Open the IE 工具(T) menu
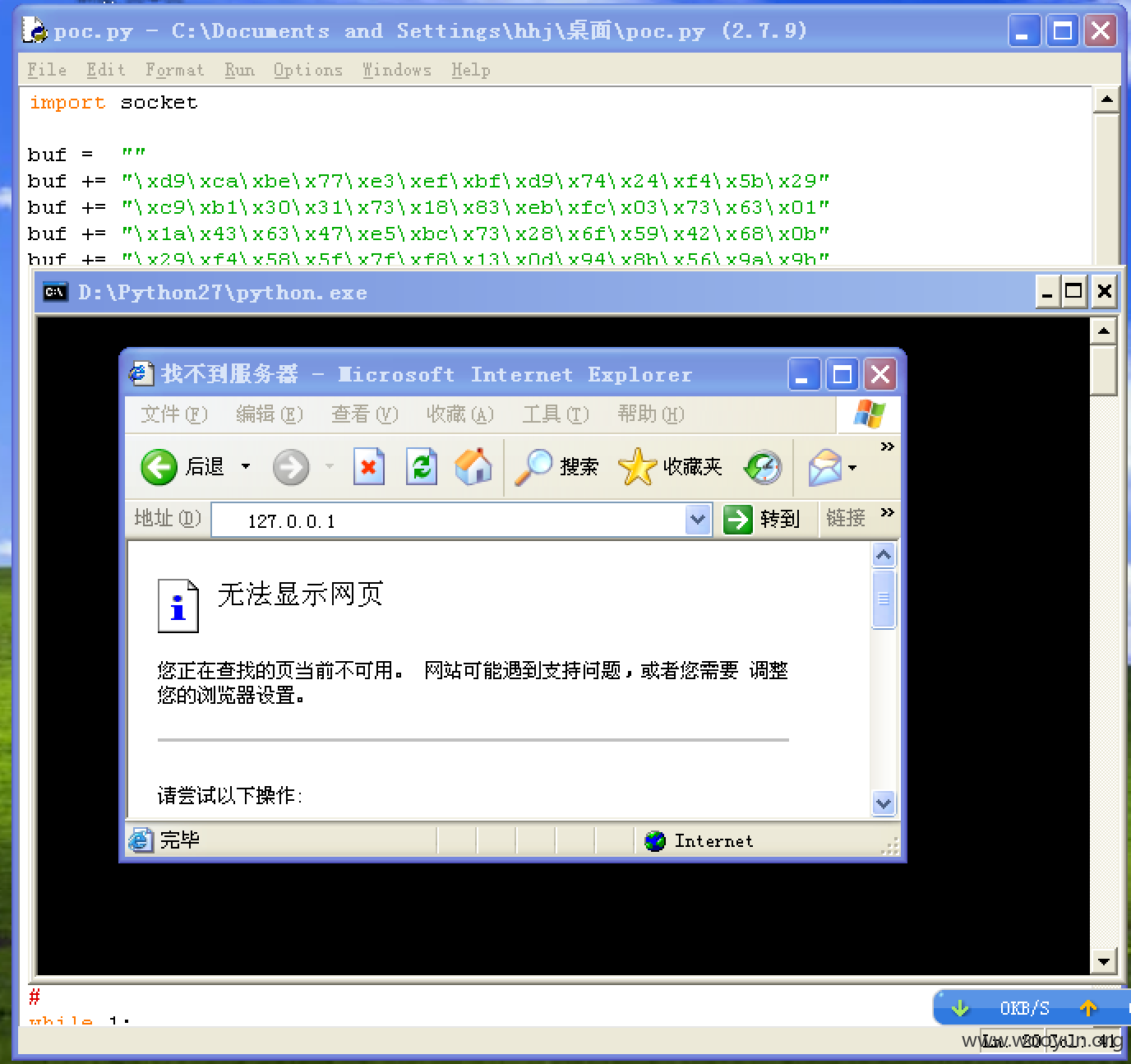This screenshot has width=1131, height=1064. click(x=556, y=414)
